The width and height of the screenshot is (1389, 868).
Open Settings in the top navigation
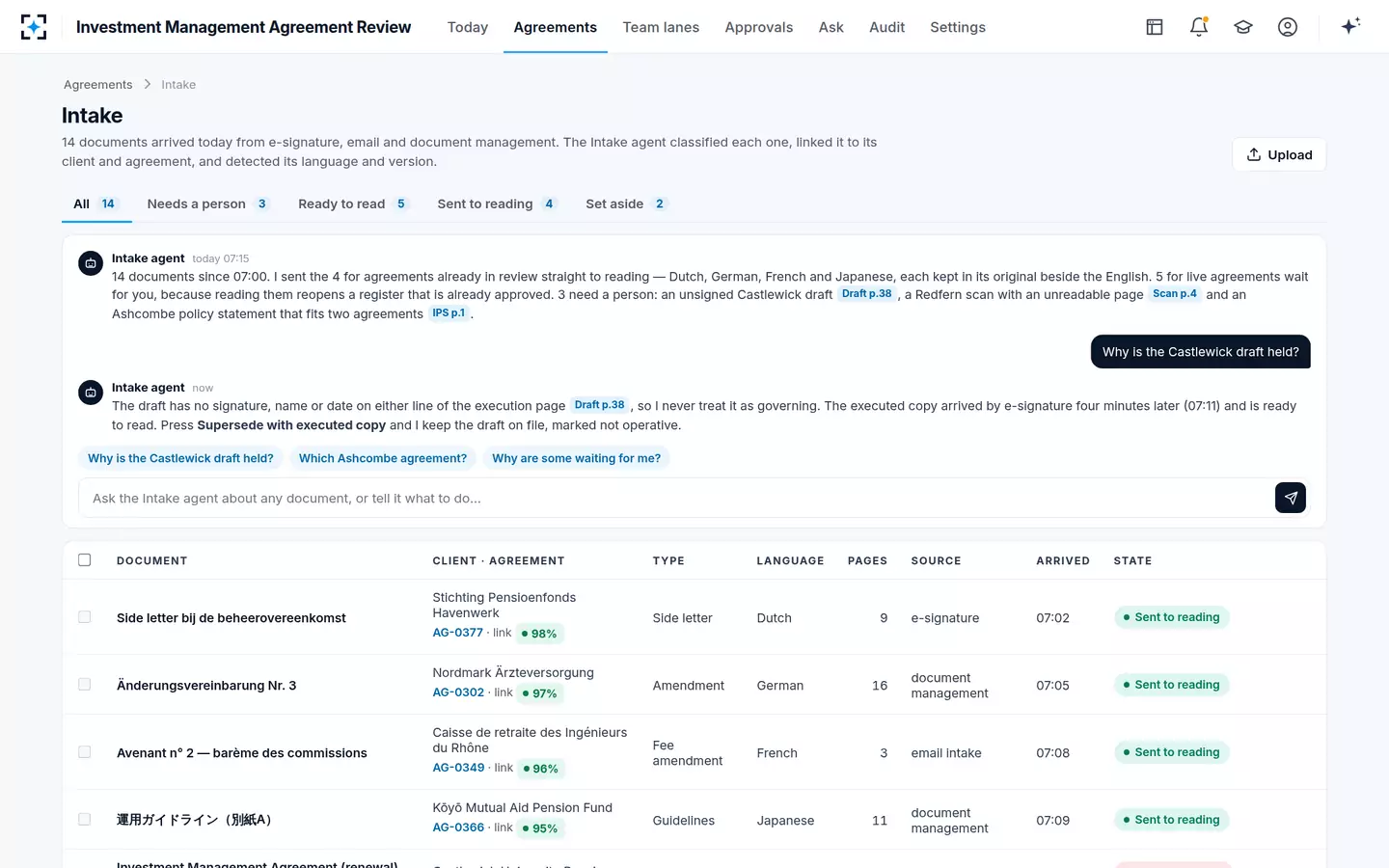(x=958, y=27)
